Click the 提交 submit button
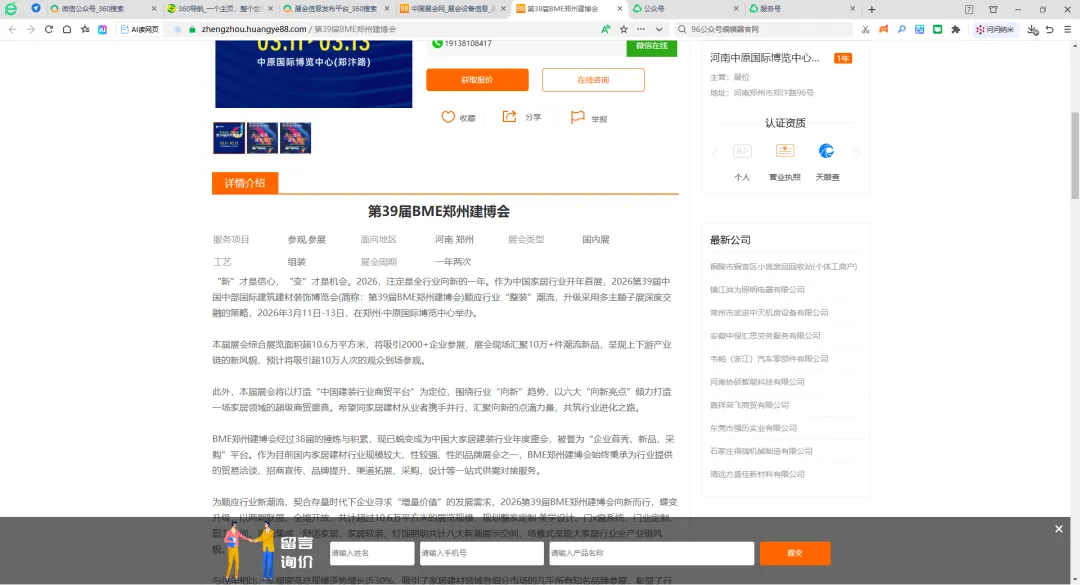Viewport: 1080px width, 585px height. tap(795, 553)
